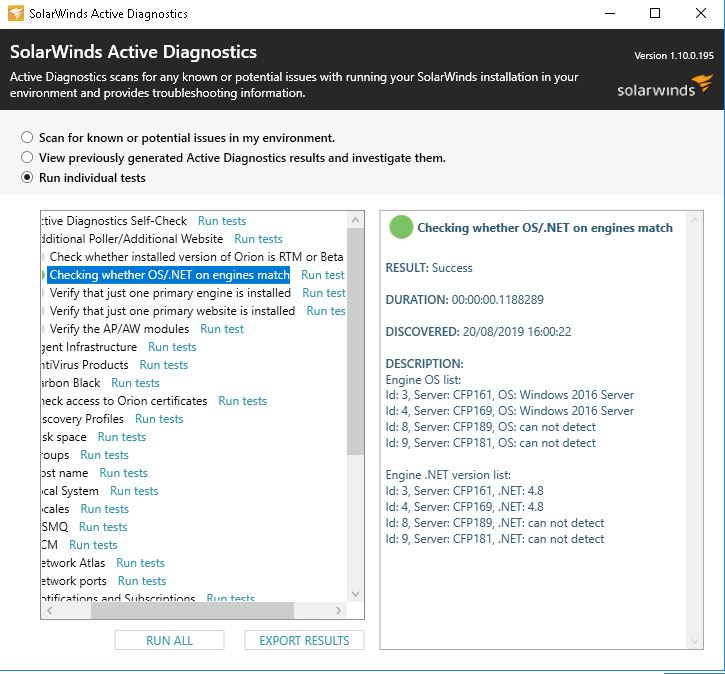Select 'View previously generated Active Diagnostics results' option

click(x=28, y=158)
